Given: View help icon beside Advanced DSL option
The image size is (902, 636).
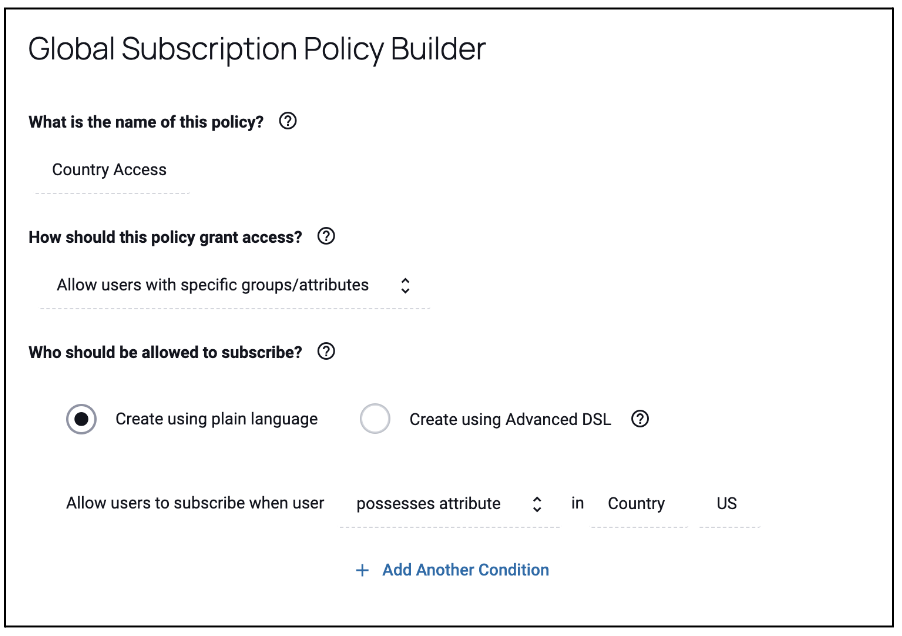Looking at the screenshot, I should [x=640, y=419].
